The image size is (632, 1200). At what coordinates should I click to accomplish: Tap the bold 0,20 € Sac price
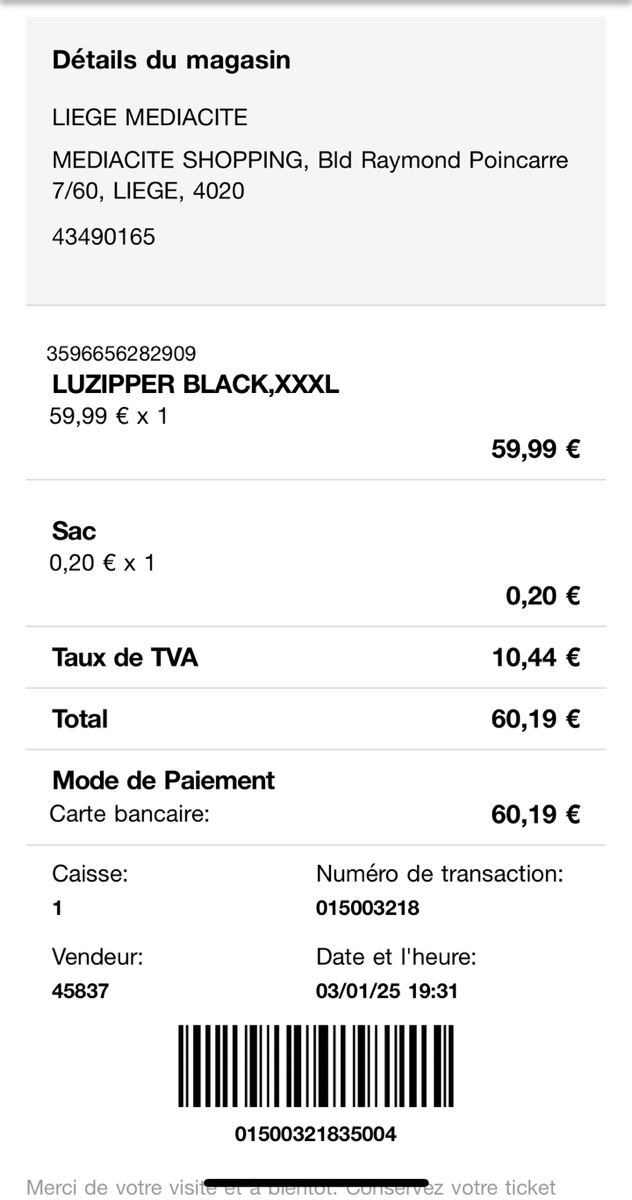pyautogui.click(x=543, y=597)
